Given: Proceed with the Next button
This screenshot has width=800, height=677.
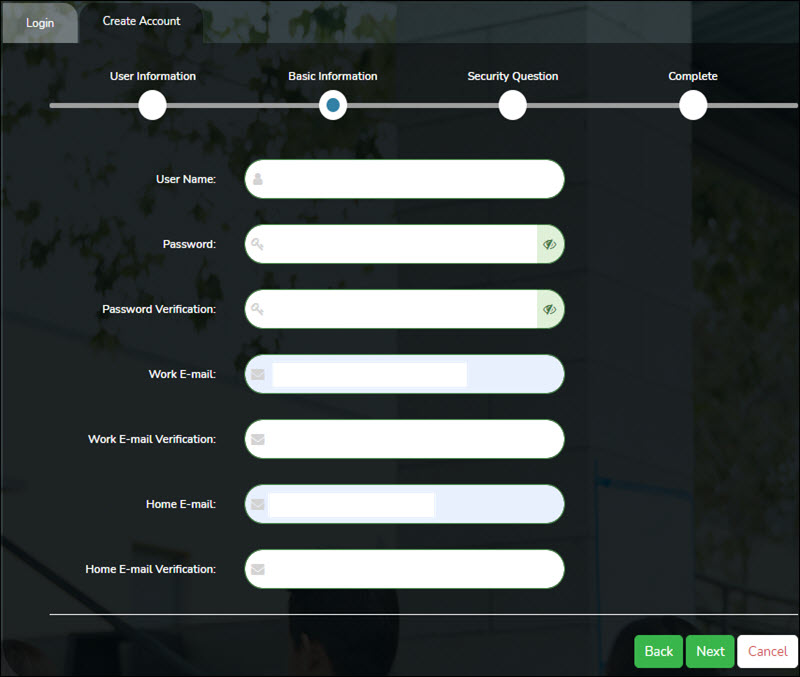Looking at the screenshot, I should pos(710,651).
